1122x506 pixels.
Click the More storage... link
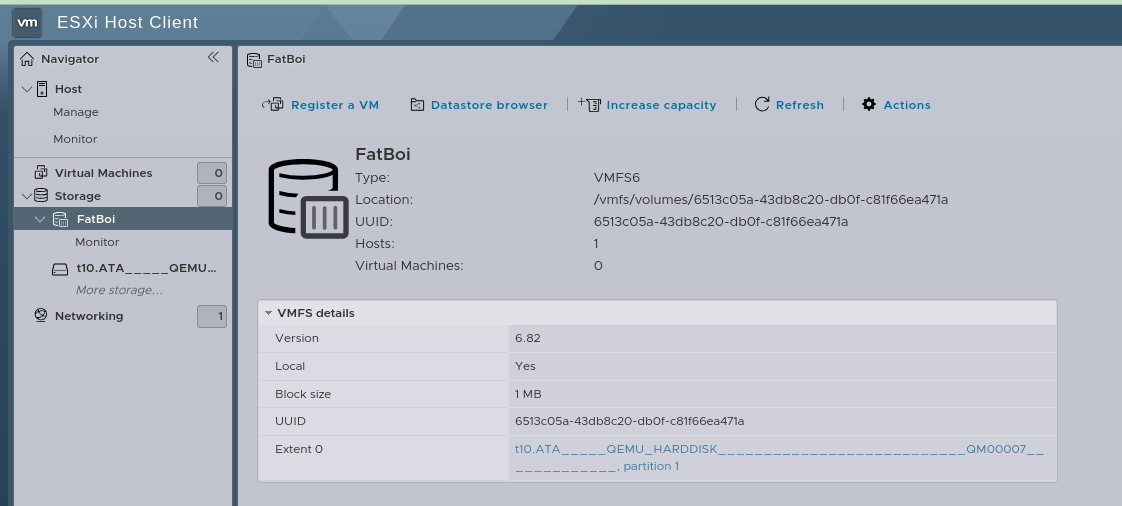coord(119,290)
